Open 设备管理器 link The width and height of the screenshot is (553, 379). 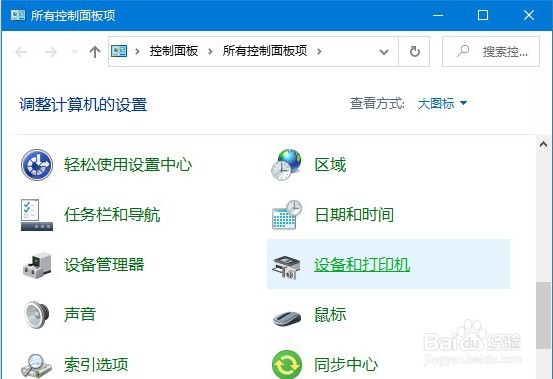pyautogui.click(x=104, y=265)
